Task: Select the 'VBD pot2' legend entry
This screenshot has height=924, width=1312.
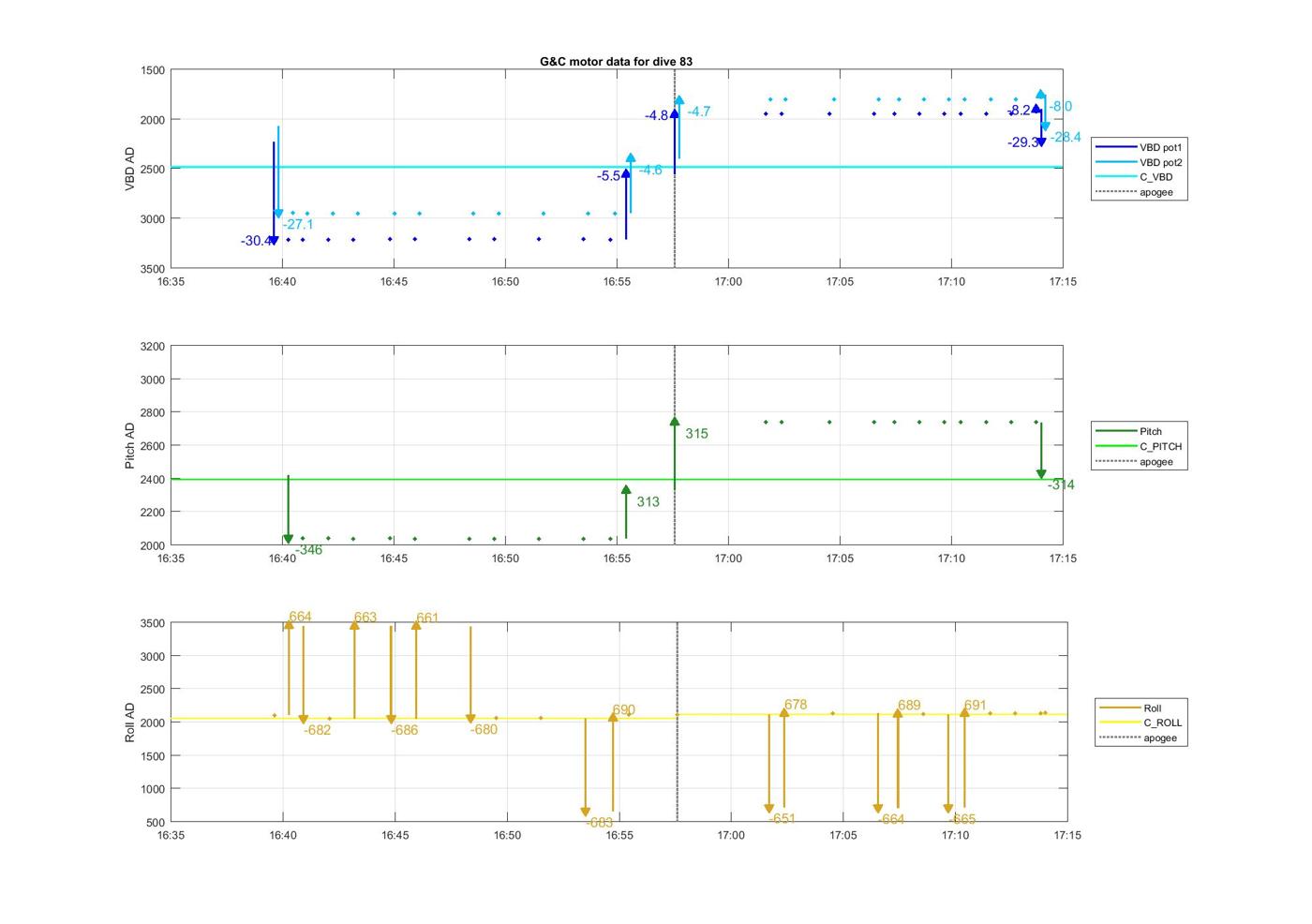Action: click(1139, 162)
